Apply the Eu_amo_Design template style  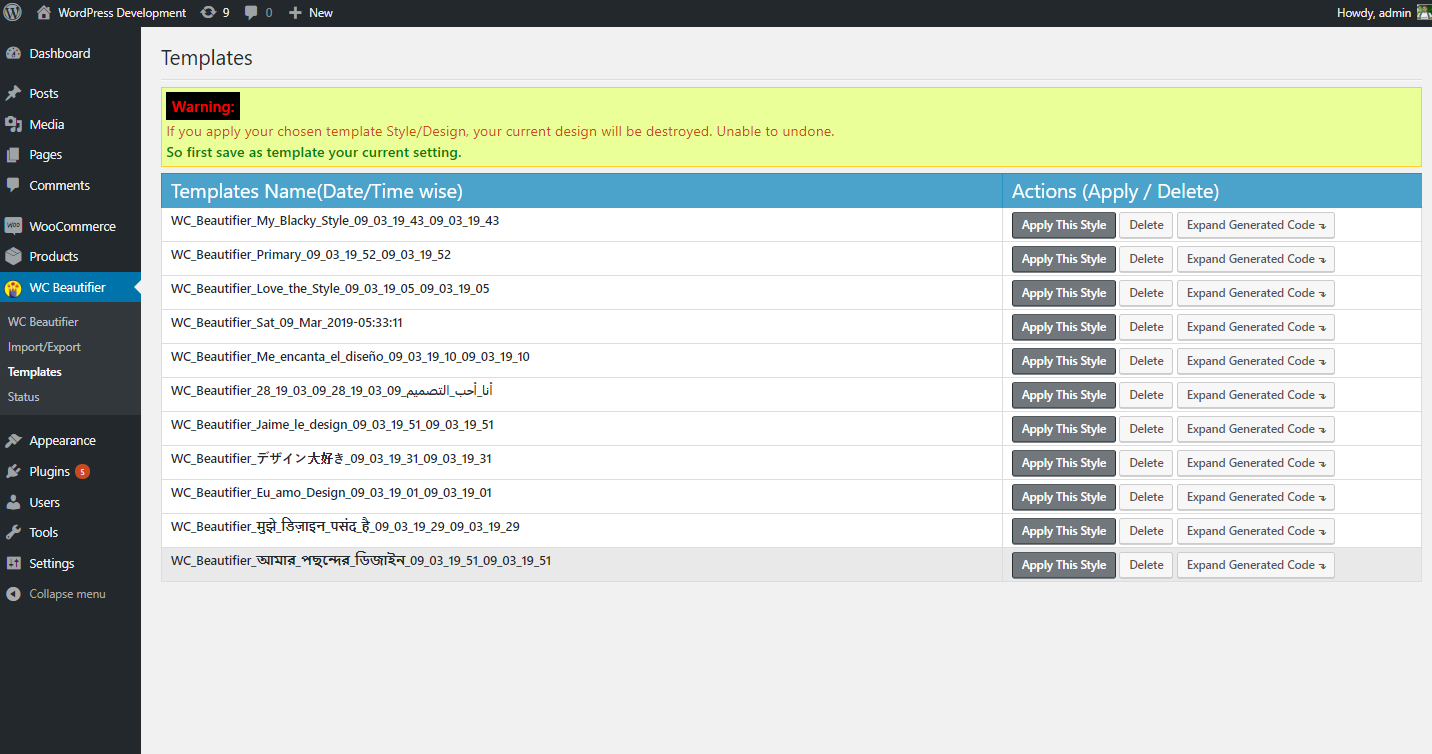click(1064, 497)
